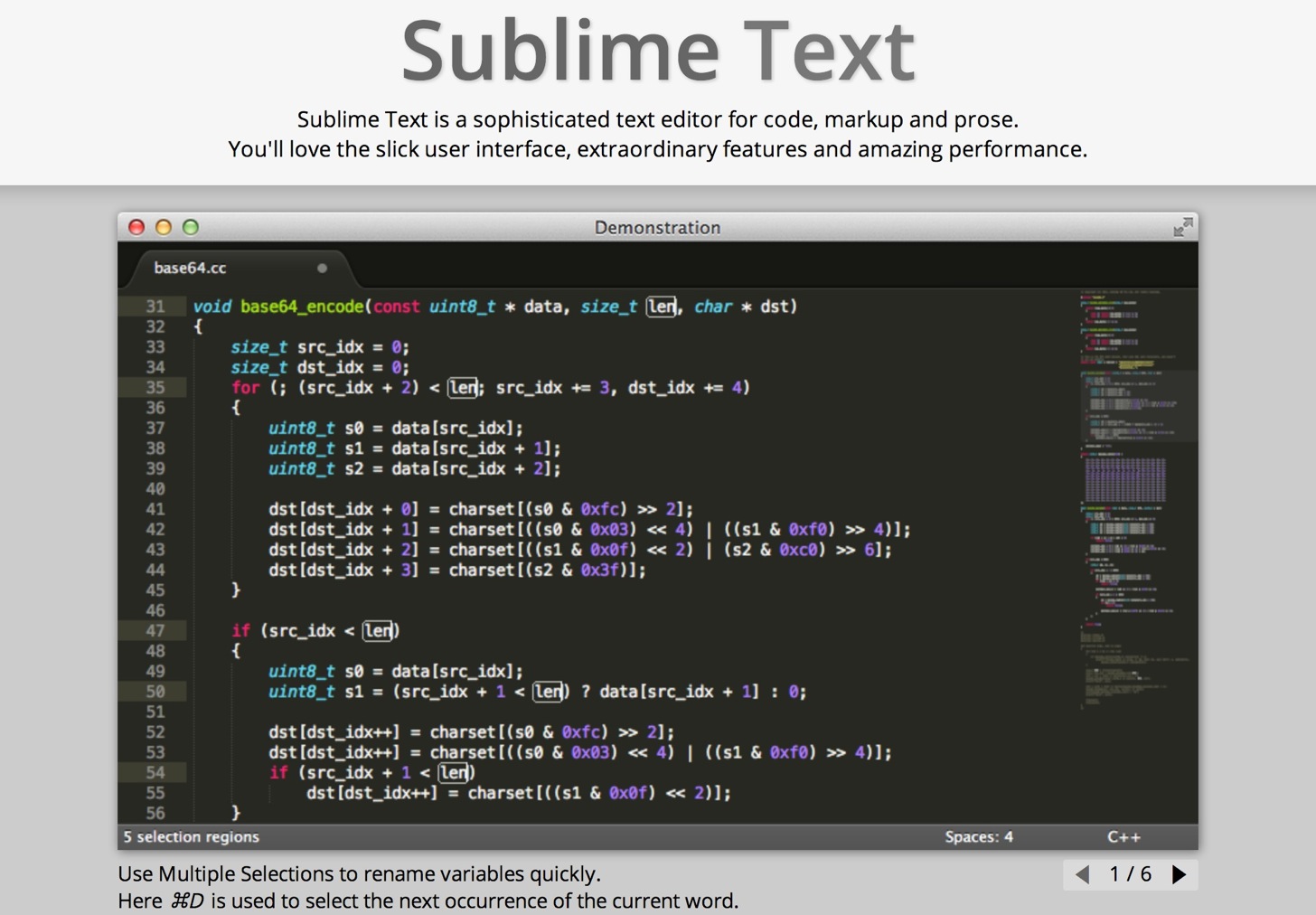Click the selected "len" on line 31

click(x=662, y=307)
